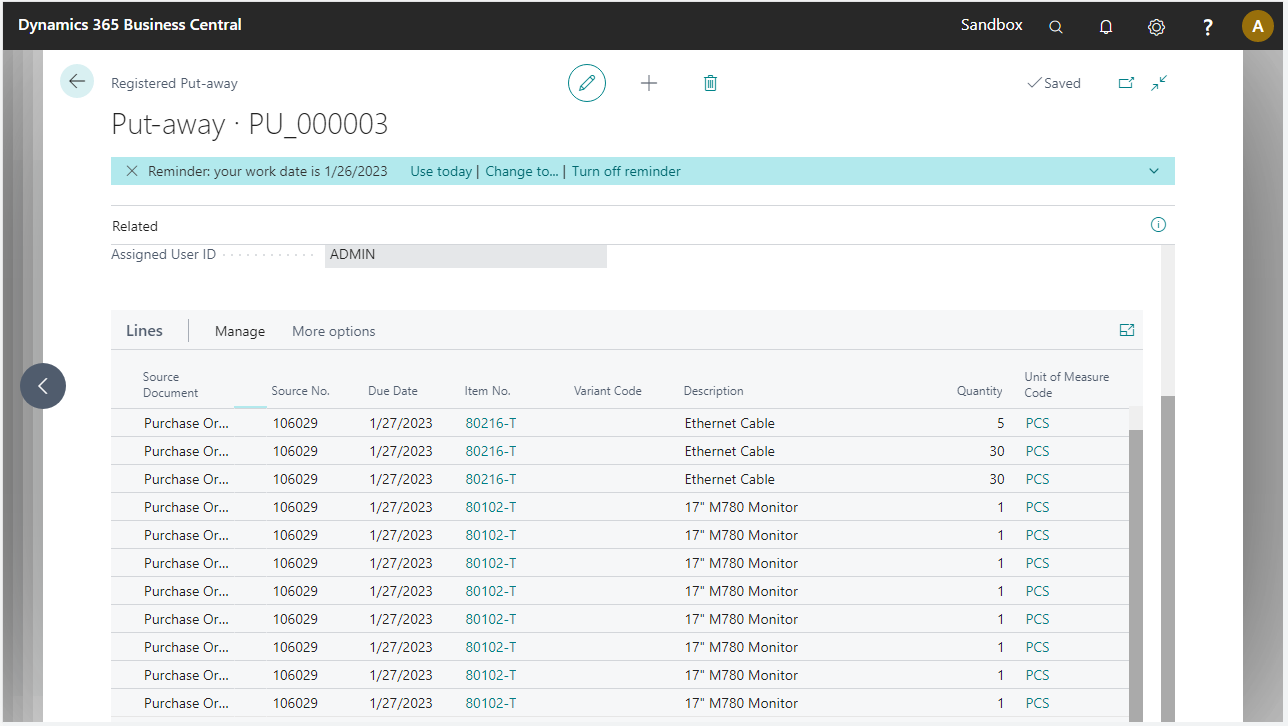Click the previous record round arrow
Image resolution: width=1288 pixels, height=726 pixels.
(43, 386)
